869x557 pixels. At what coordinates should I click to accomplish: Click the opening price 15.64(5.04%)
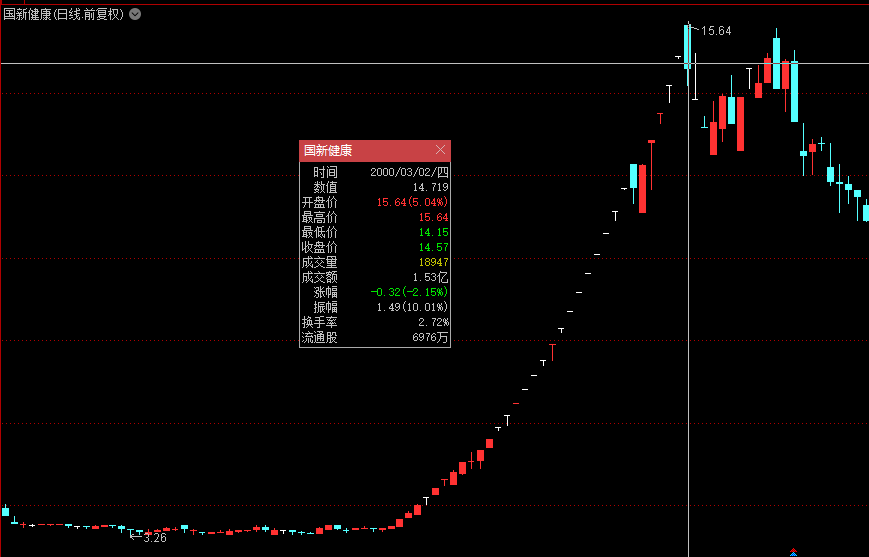coord(412,202)
